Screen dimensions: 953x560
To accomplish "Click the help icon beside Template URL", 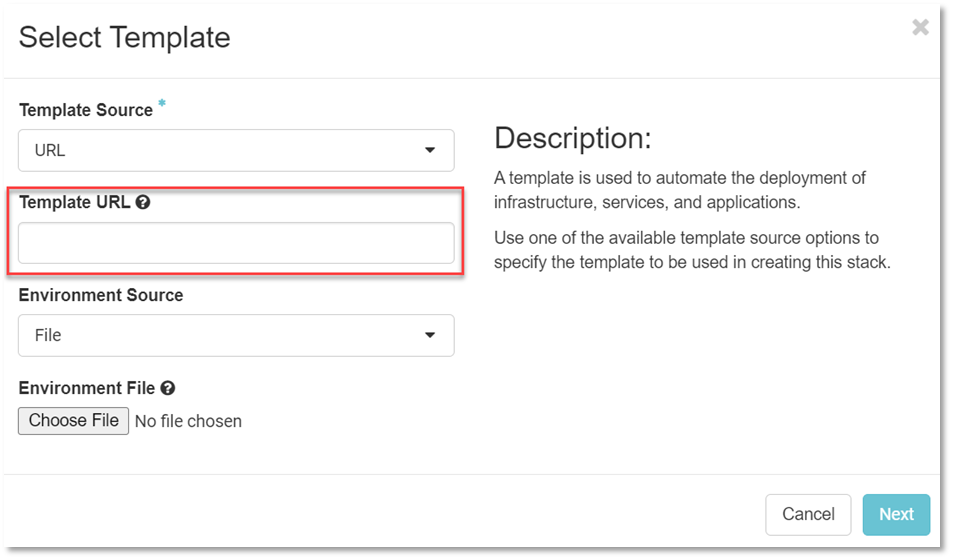I will click(143, 202).
